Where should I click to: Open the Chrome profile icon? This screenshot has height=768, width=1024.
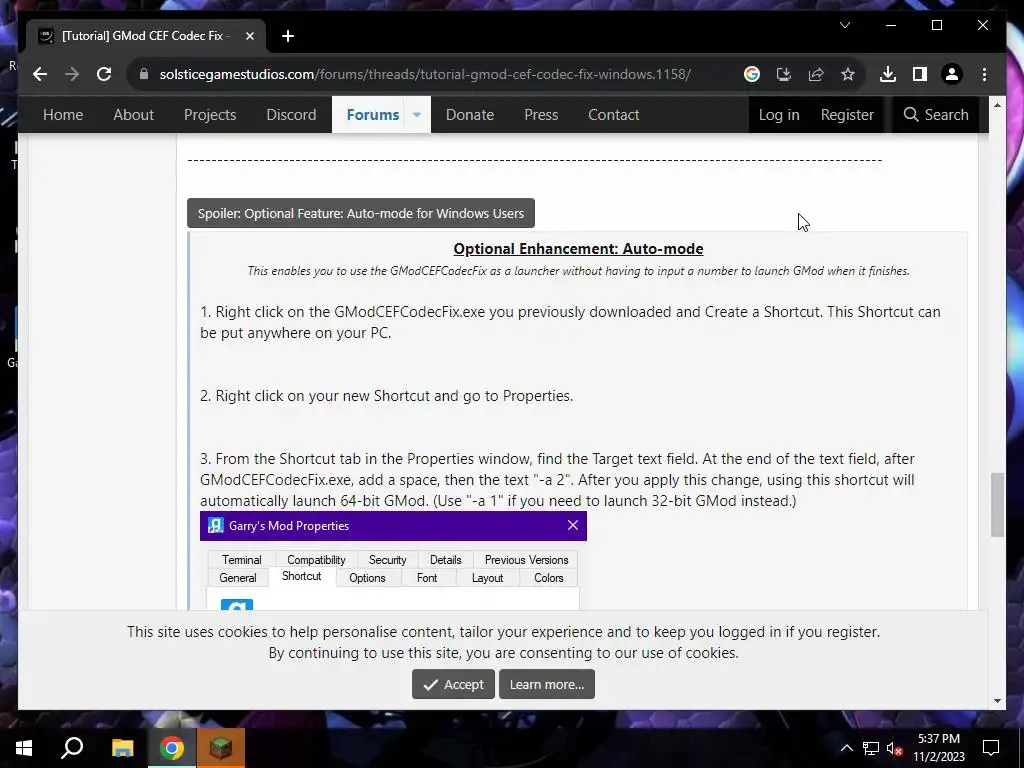(x=952, y=74)
